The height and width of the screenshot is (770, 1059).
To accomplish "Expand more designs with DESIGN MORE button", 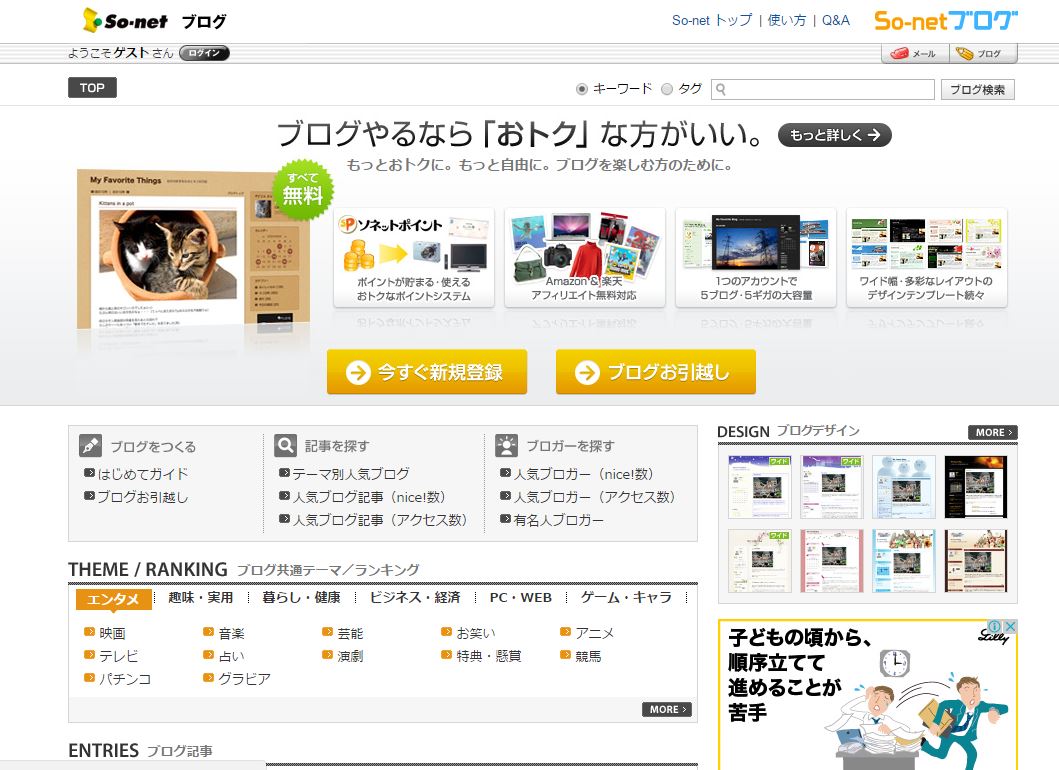I will point(992,432).
